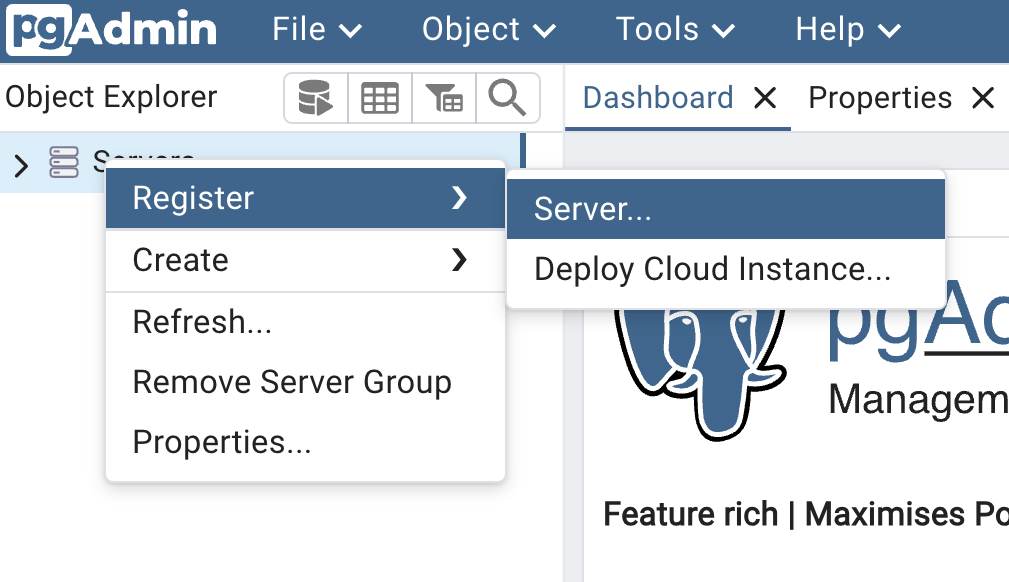Open the Tools menu
This screenshot has height=582, width=1009.
(x=675, y=30)
